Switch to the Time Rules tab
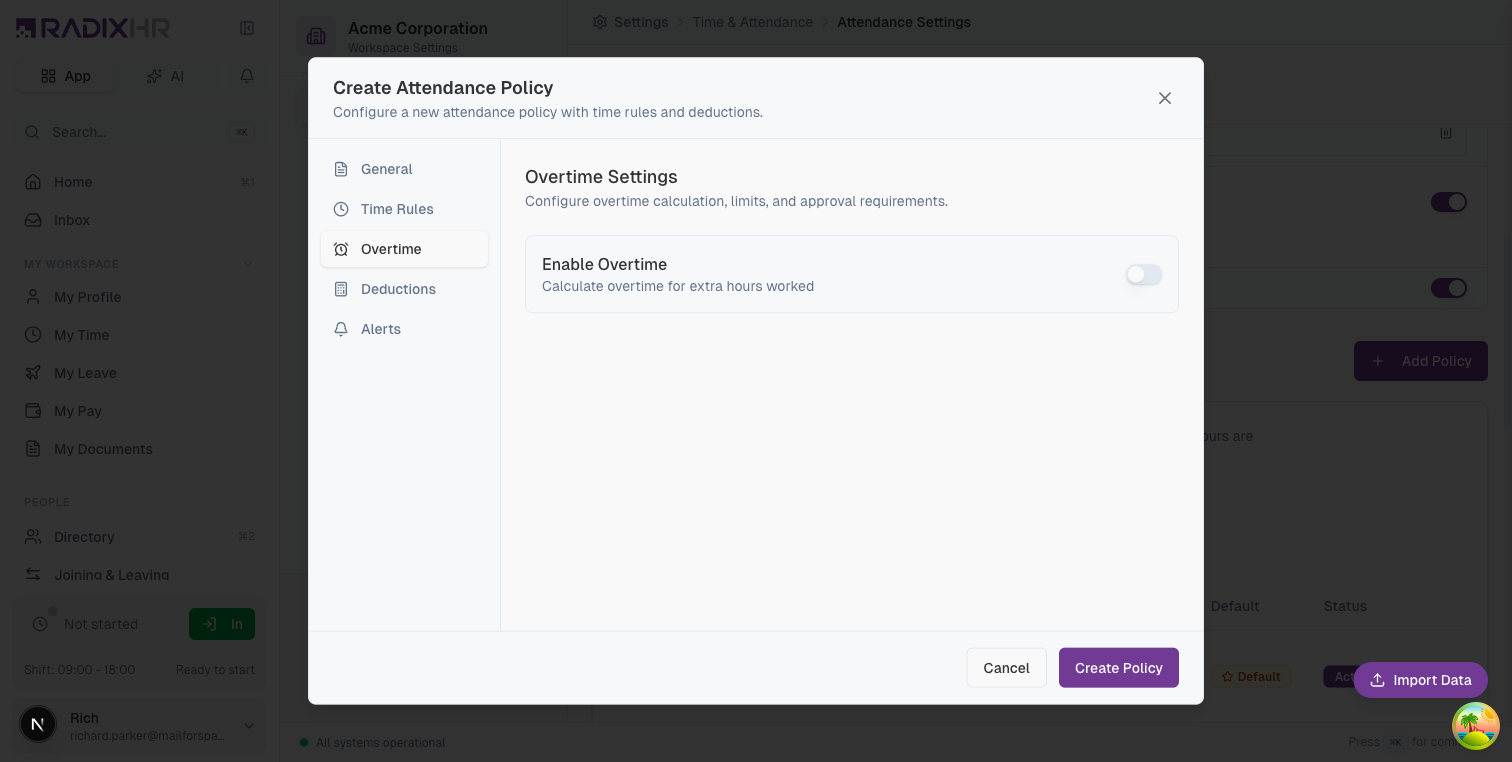The width and height of the screenshot is (1512, 762). pyautogui.click(x=404, y=209)
